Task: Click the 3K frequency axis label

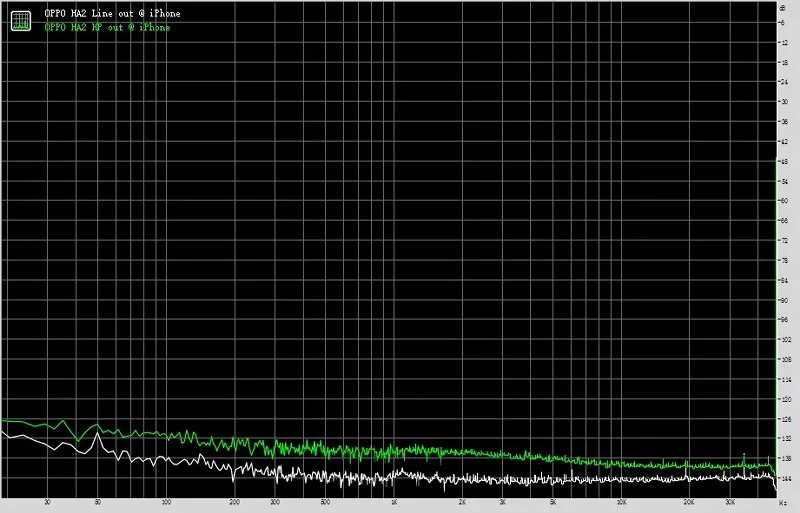Action: 503,502
